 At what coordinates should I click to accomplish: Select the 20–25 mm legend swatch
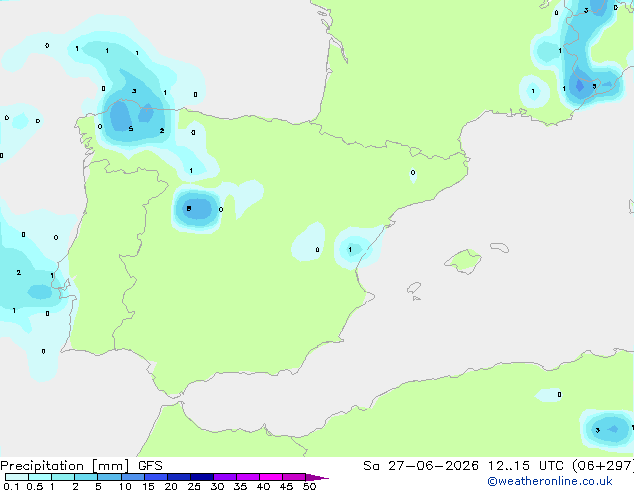click(x=179, y=477)
